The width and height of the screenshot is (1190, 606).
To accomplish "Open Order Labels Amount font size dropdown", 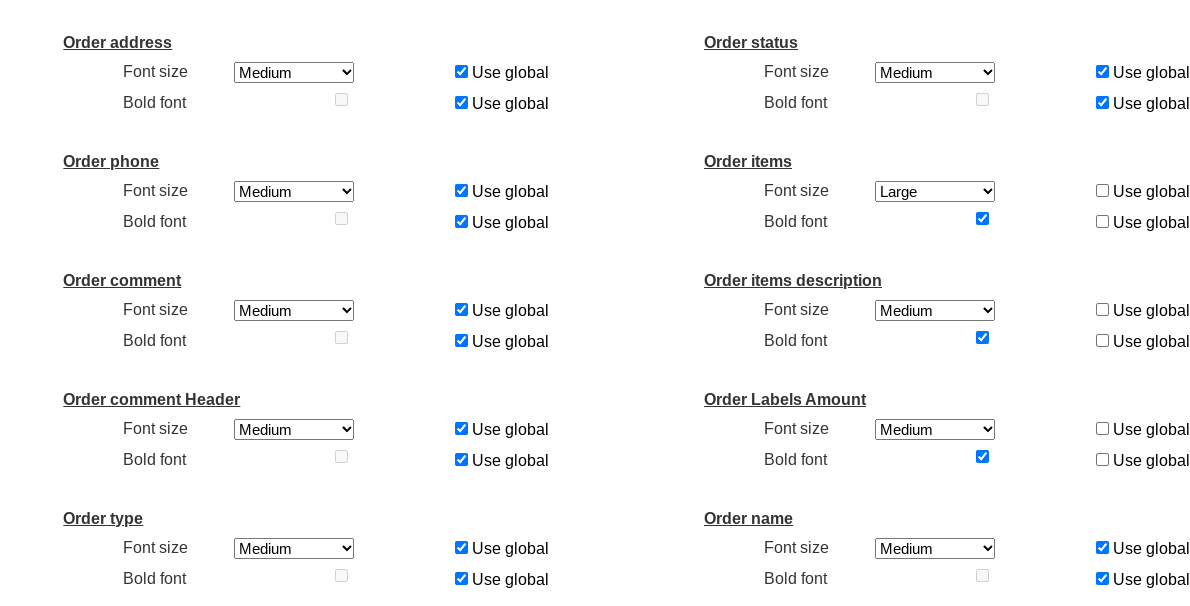I will point(935,430).
